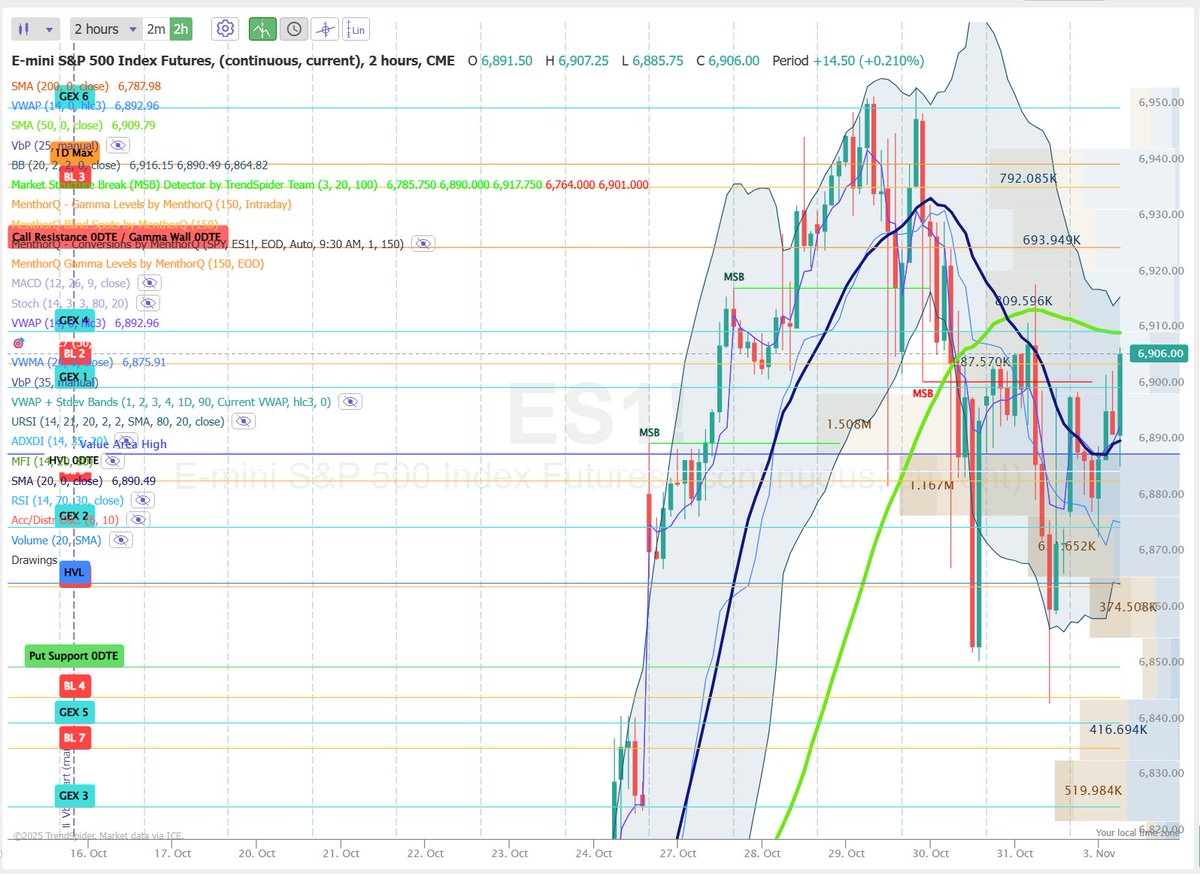Click the BL 7 level tag

pos(75,737)
